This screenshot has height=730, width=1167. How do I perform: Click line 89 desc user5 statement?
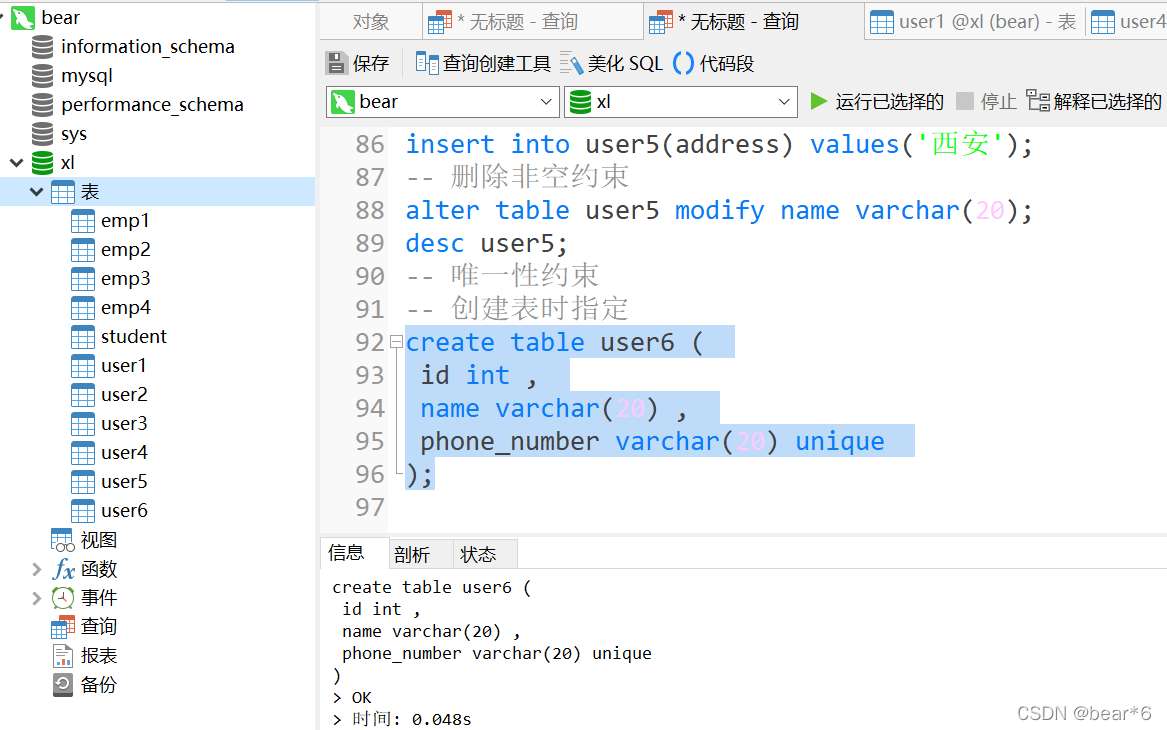[x=487, y=243]
